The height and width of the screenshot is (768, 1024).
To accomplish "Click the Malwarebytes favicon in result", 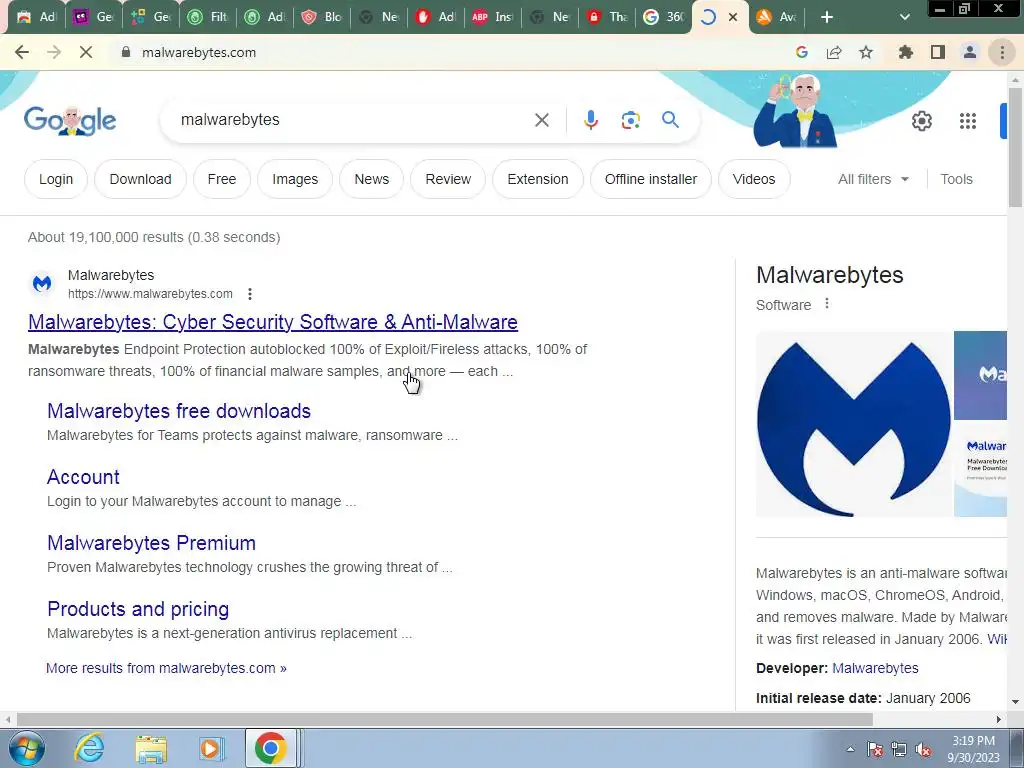I will [x=42, y=284].
